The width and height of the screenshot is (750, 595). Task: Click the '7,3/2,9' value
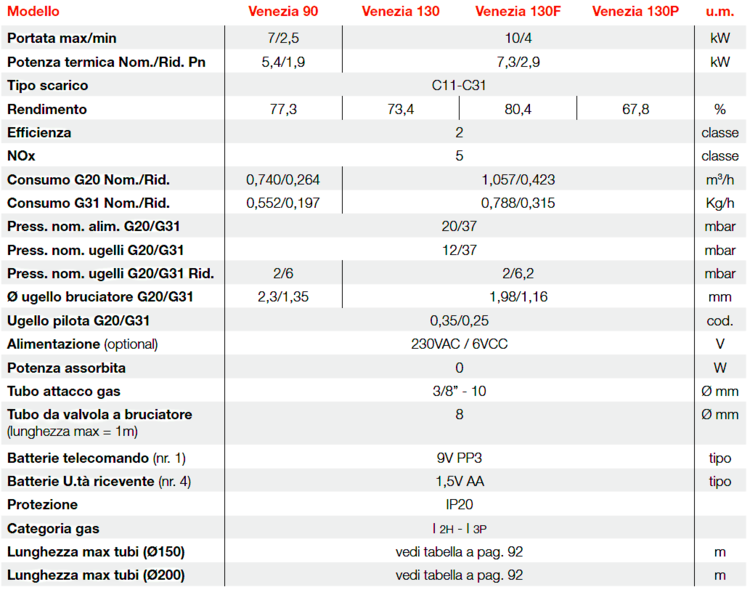pos(518,62)
